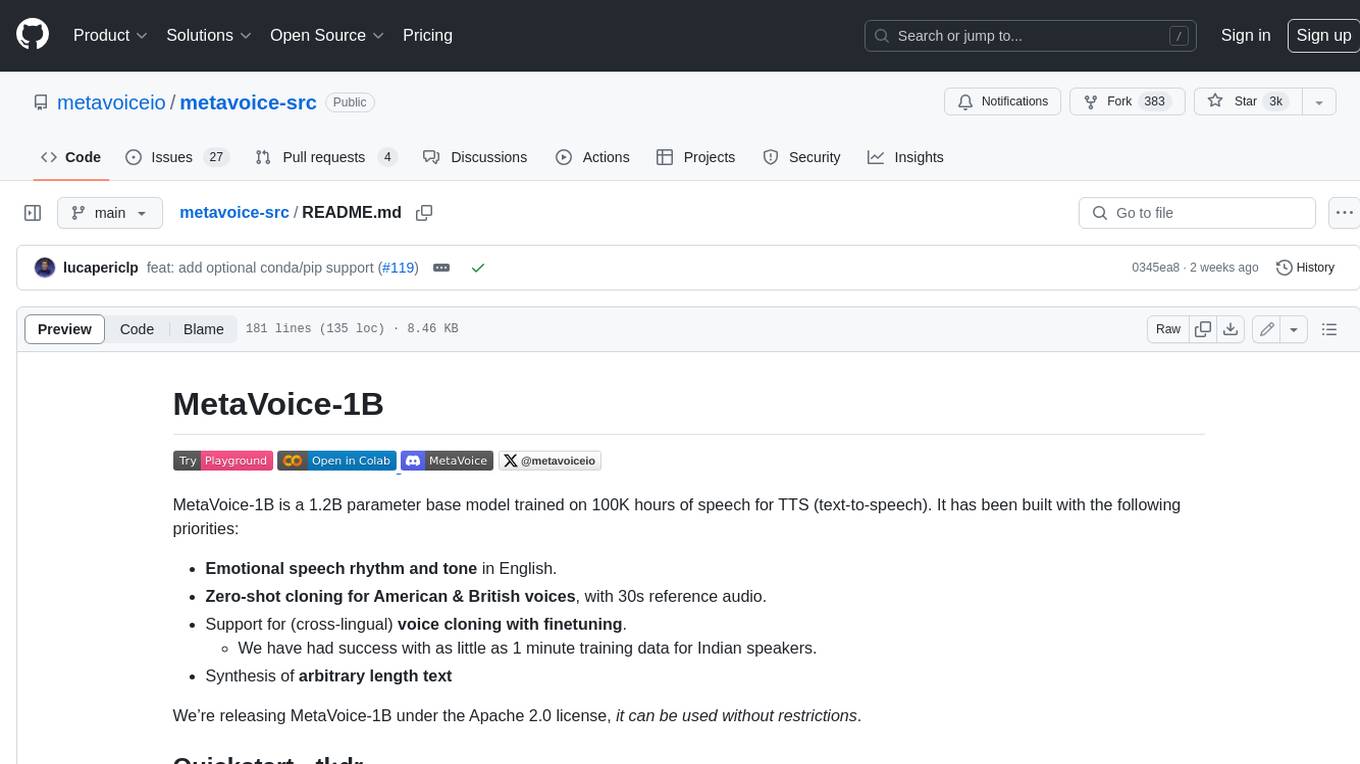The image size is (1360, 764).
Task: Open the Actions tab
Action: coord(593,157)
